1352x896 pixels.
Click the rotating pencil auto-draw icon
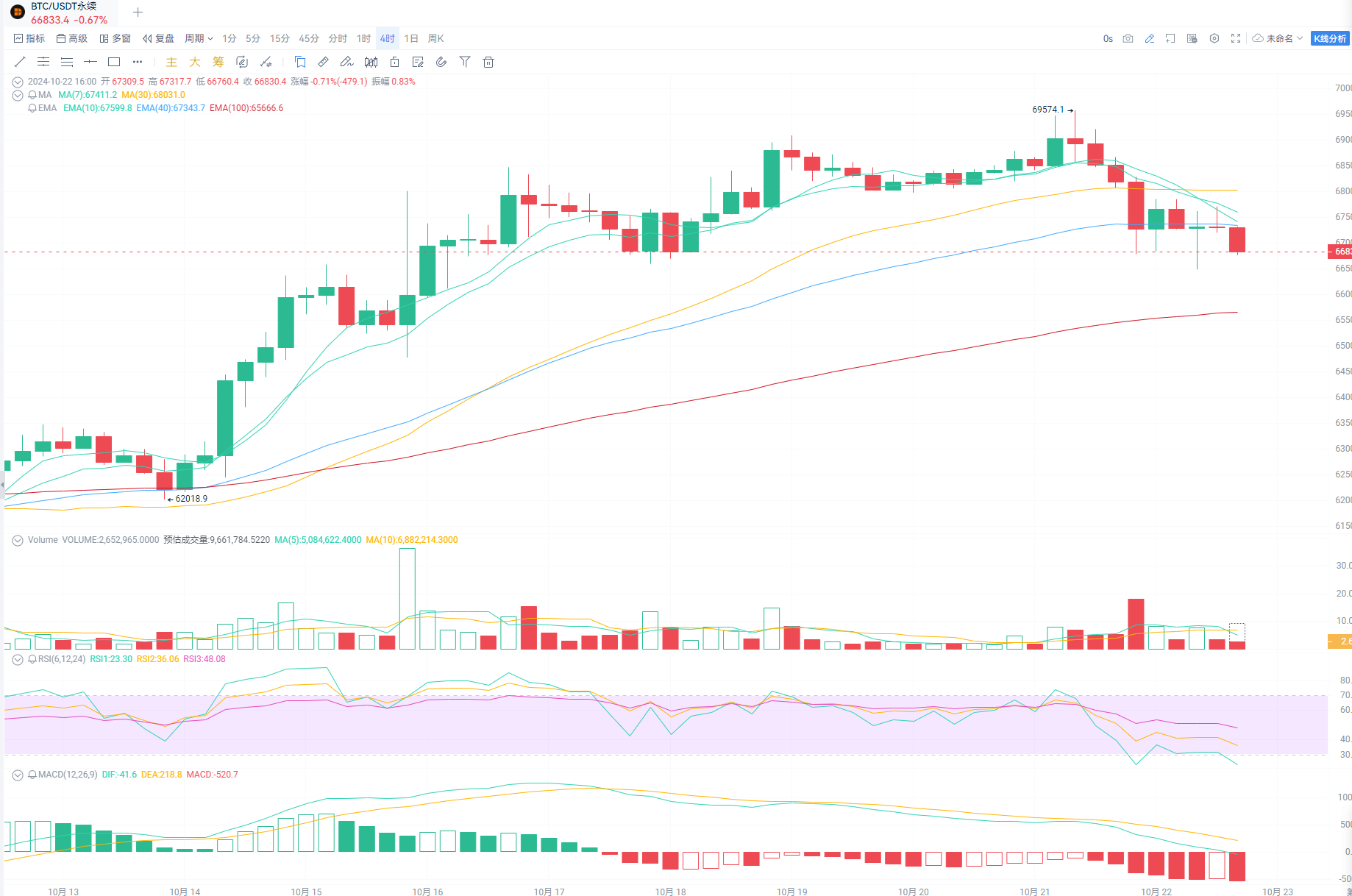tap(242, 62)
